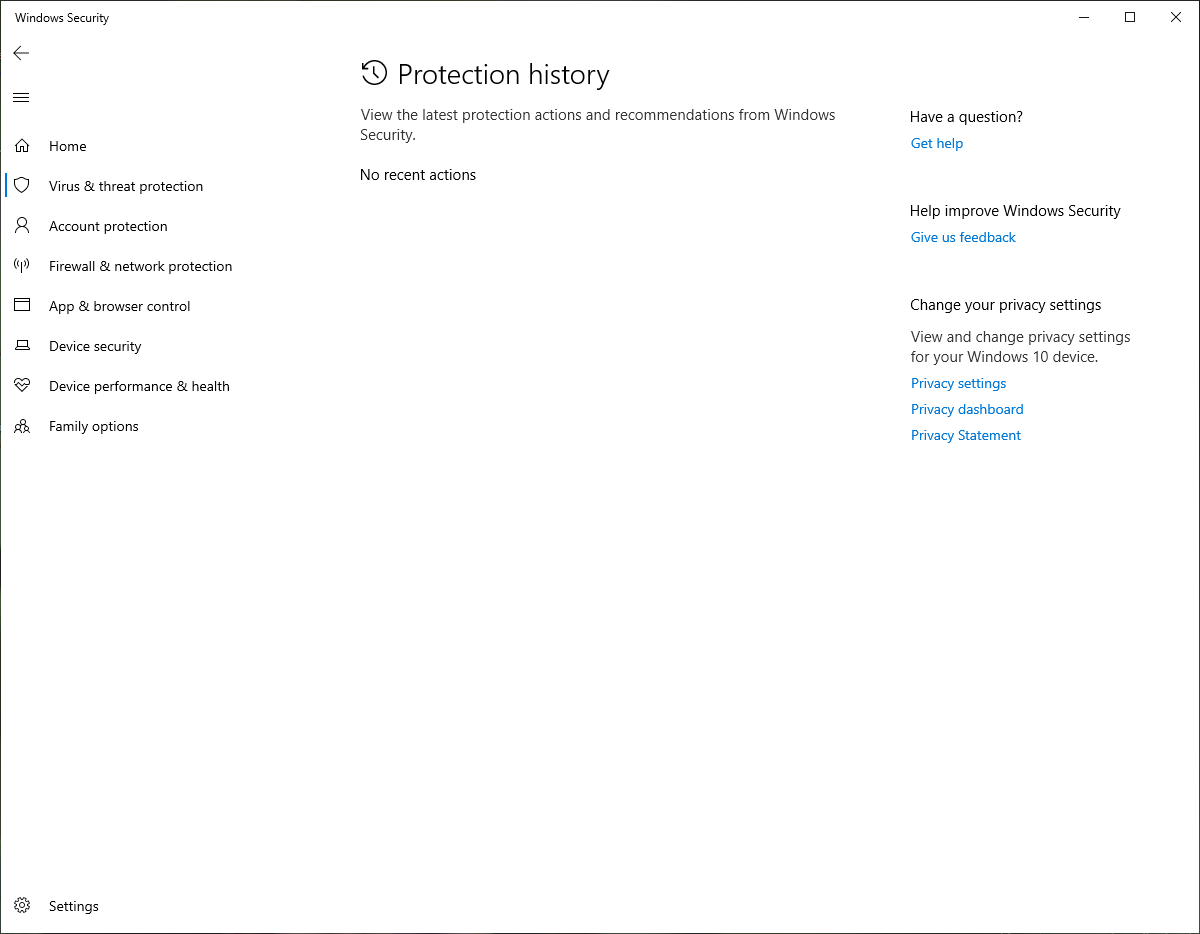Image resolution: width=1200 pixels, height=934 pixels.
Task: Click the back arrow icon
Action: tap(21, 53)
